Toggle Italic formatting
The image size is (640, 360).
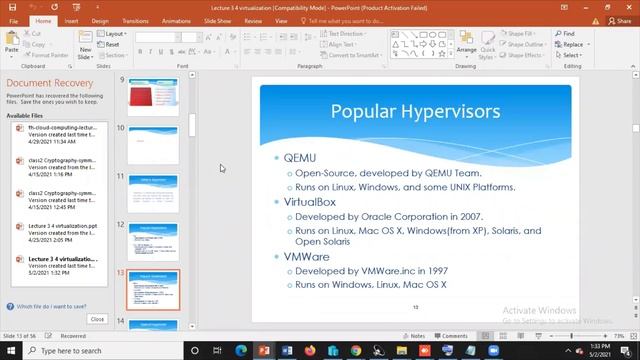tap(150, 52)
